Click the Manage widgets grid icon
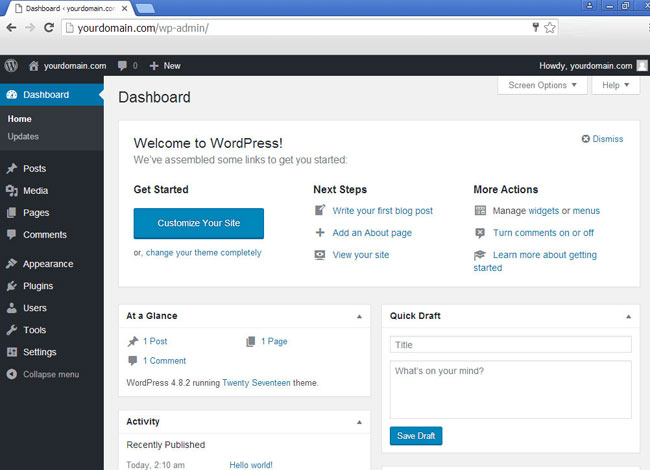 click(x=480, y=210)
